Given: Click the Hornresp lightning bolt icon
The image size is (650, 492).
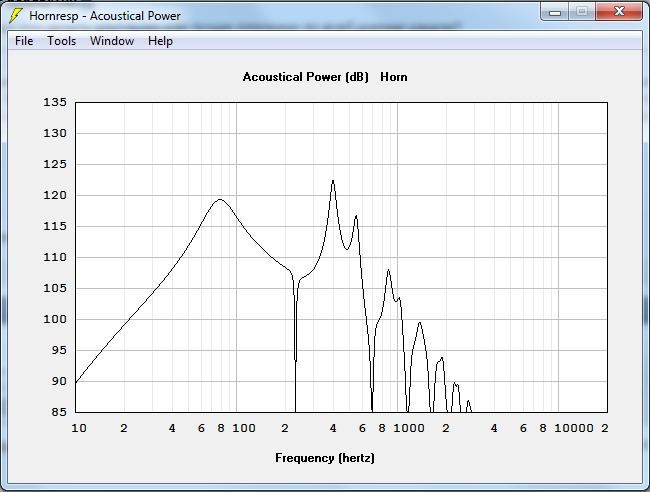Looking at the screenshot, I should tap(16, 15).
